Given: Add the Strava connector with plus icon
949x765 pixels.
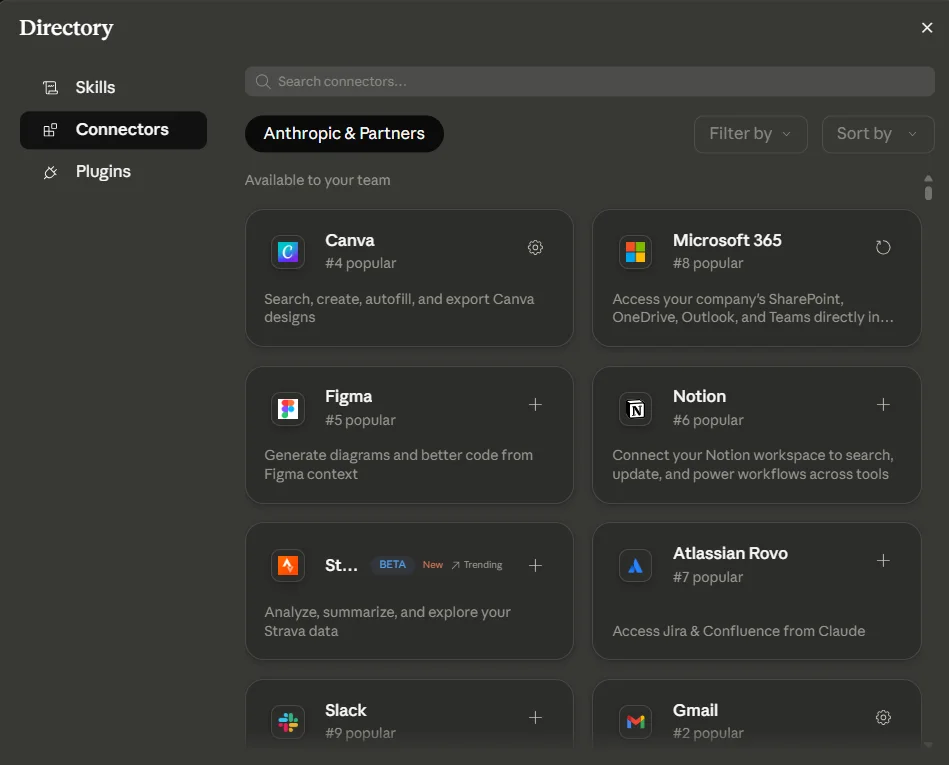Looking at the screenshot, I should pos(535,565).
